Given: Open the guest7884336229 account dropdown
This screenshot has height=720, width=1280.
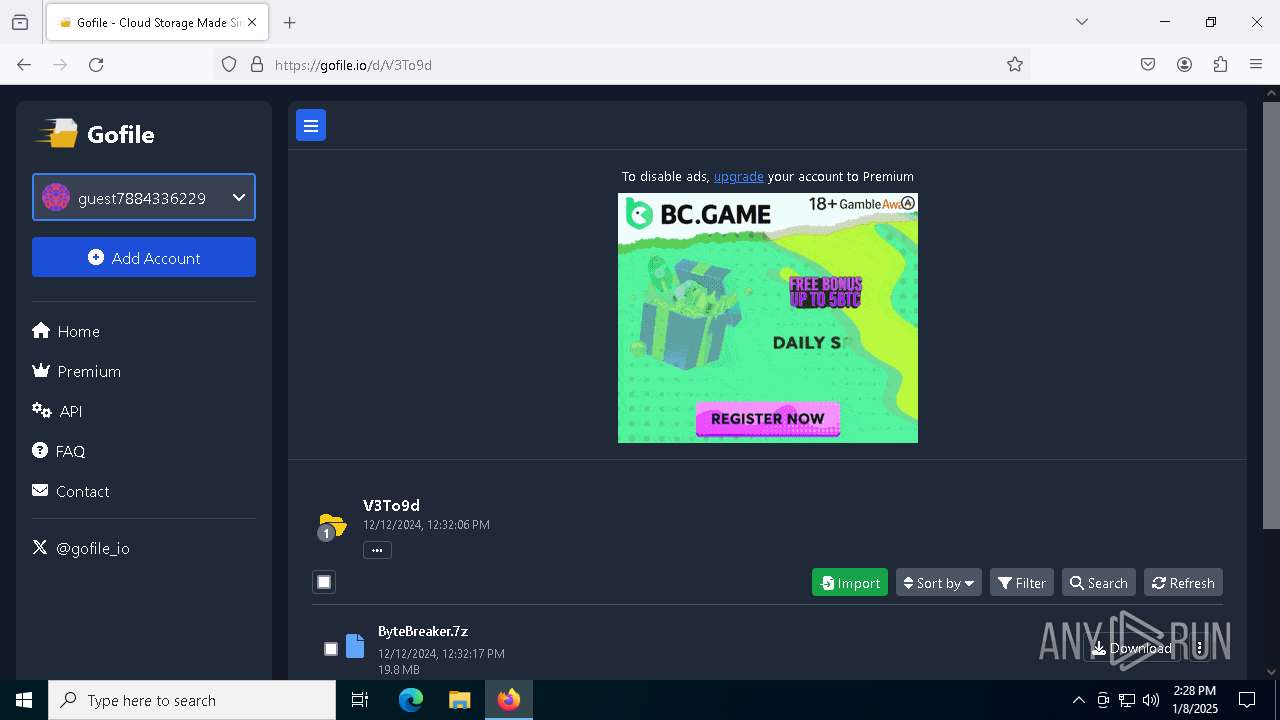Looking at the screenshot, I should click(x=144, y=197).
